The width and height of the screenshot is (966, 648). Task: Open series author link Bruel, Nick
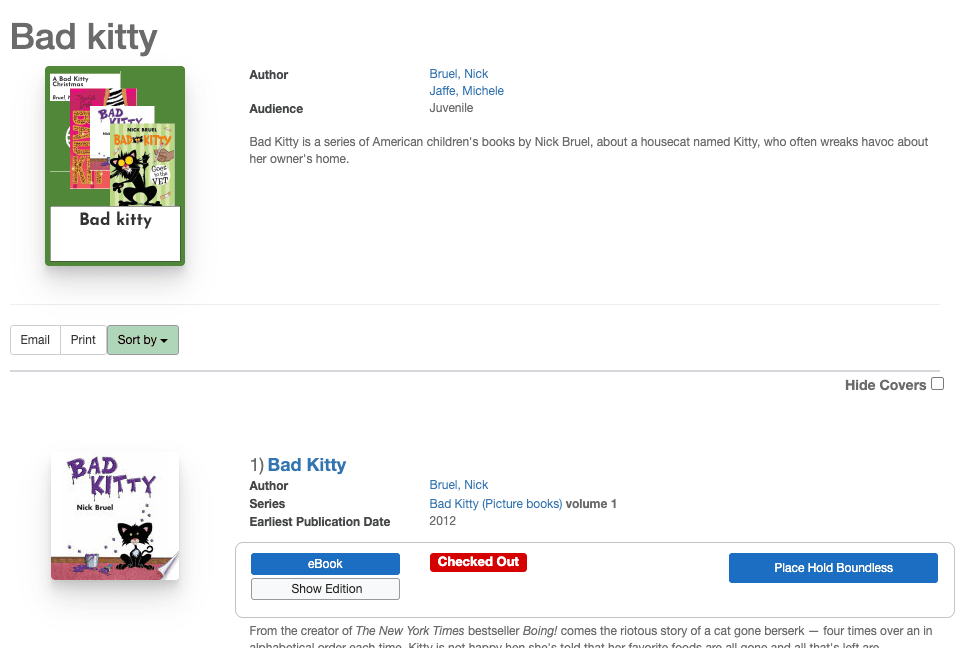click(459, 74)
